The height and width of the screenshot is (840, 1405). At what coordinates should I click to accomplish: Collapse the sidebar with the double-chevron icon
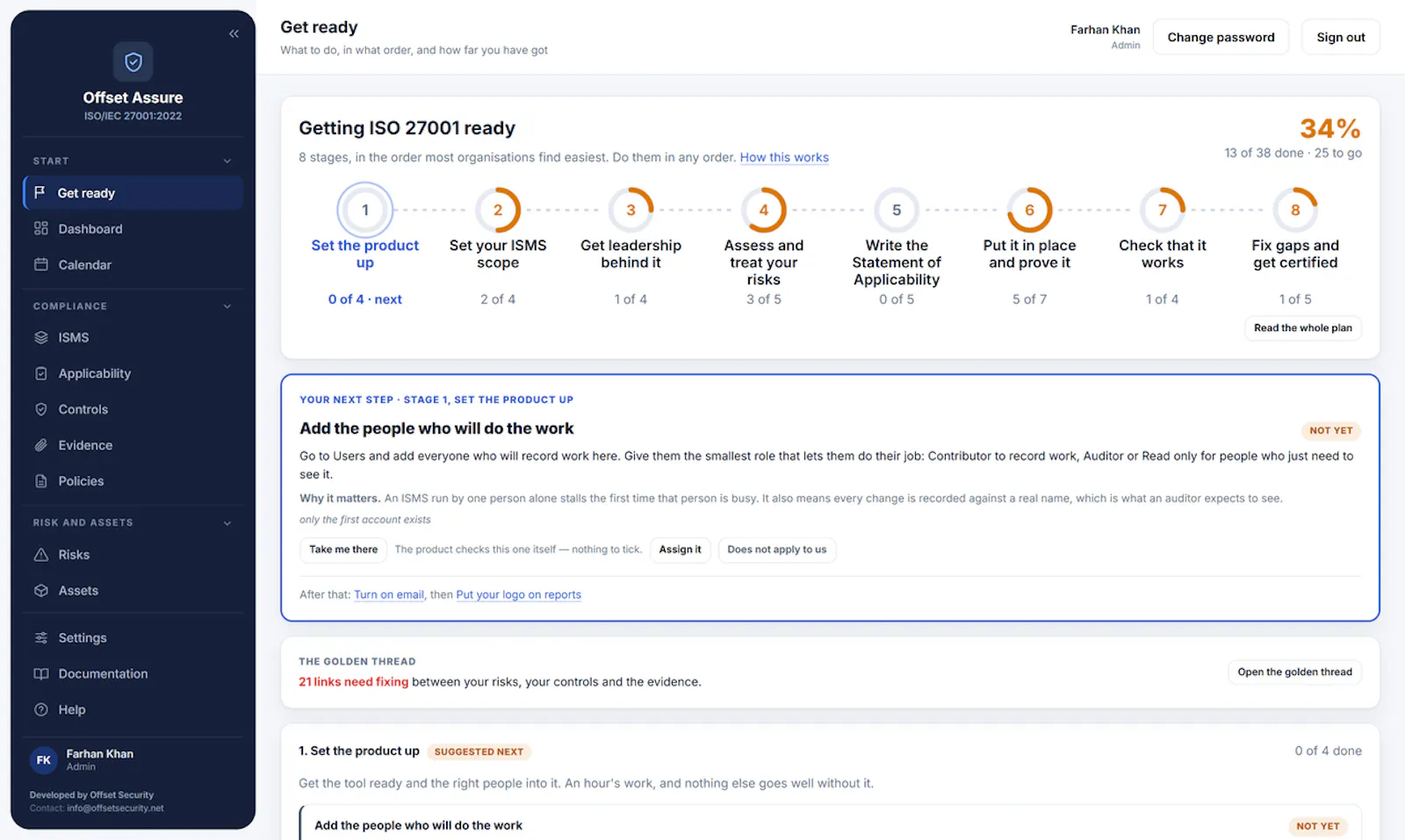click(x=234, y=33)
